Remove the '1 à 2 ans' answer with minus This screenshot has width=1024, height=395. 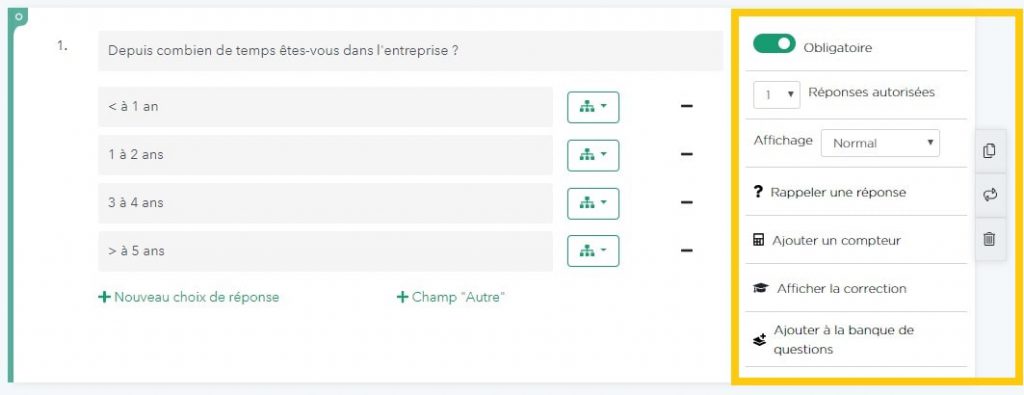point(686,155)
